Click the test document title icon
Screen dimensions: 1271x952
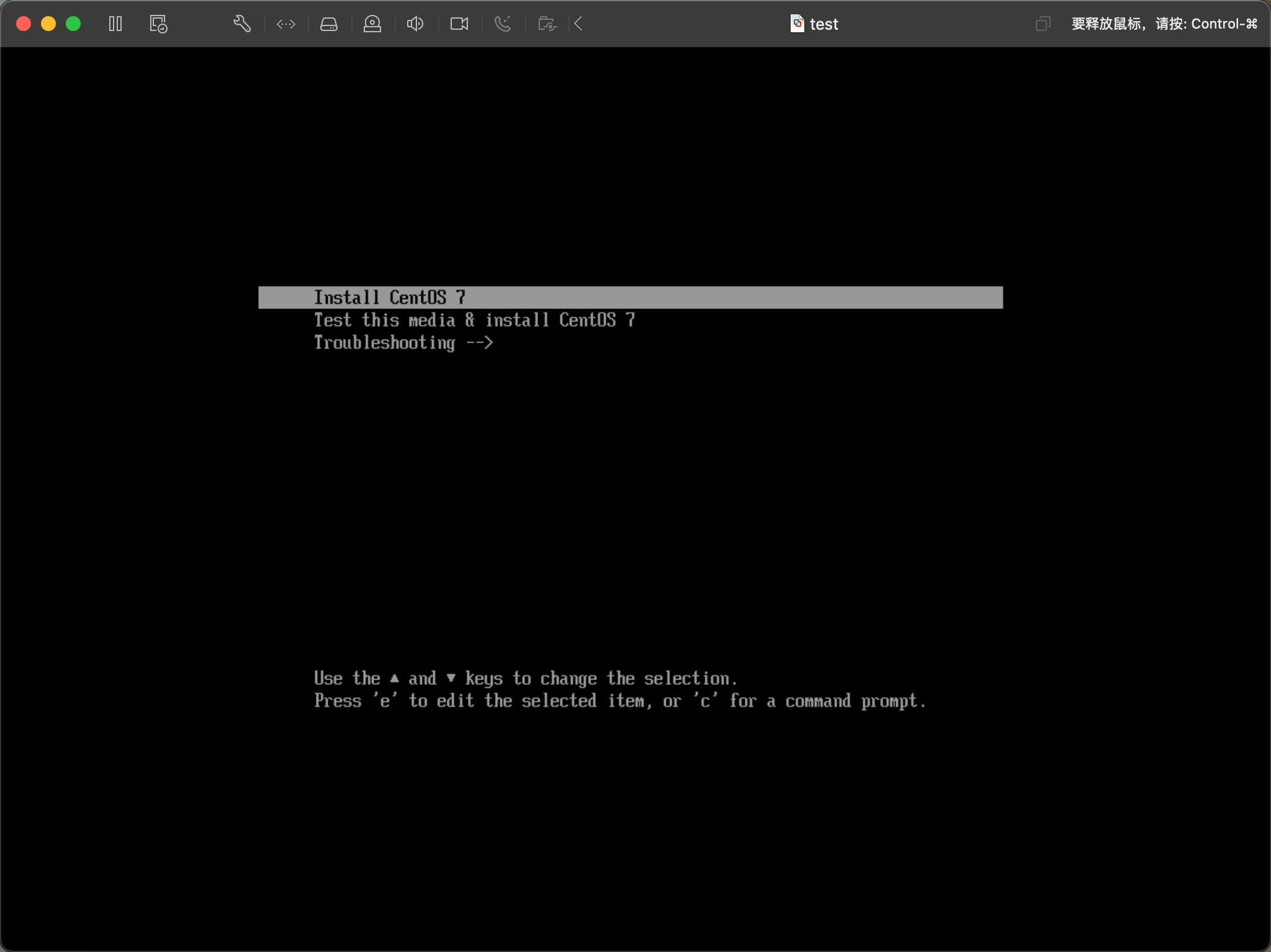tap(797, 24)
